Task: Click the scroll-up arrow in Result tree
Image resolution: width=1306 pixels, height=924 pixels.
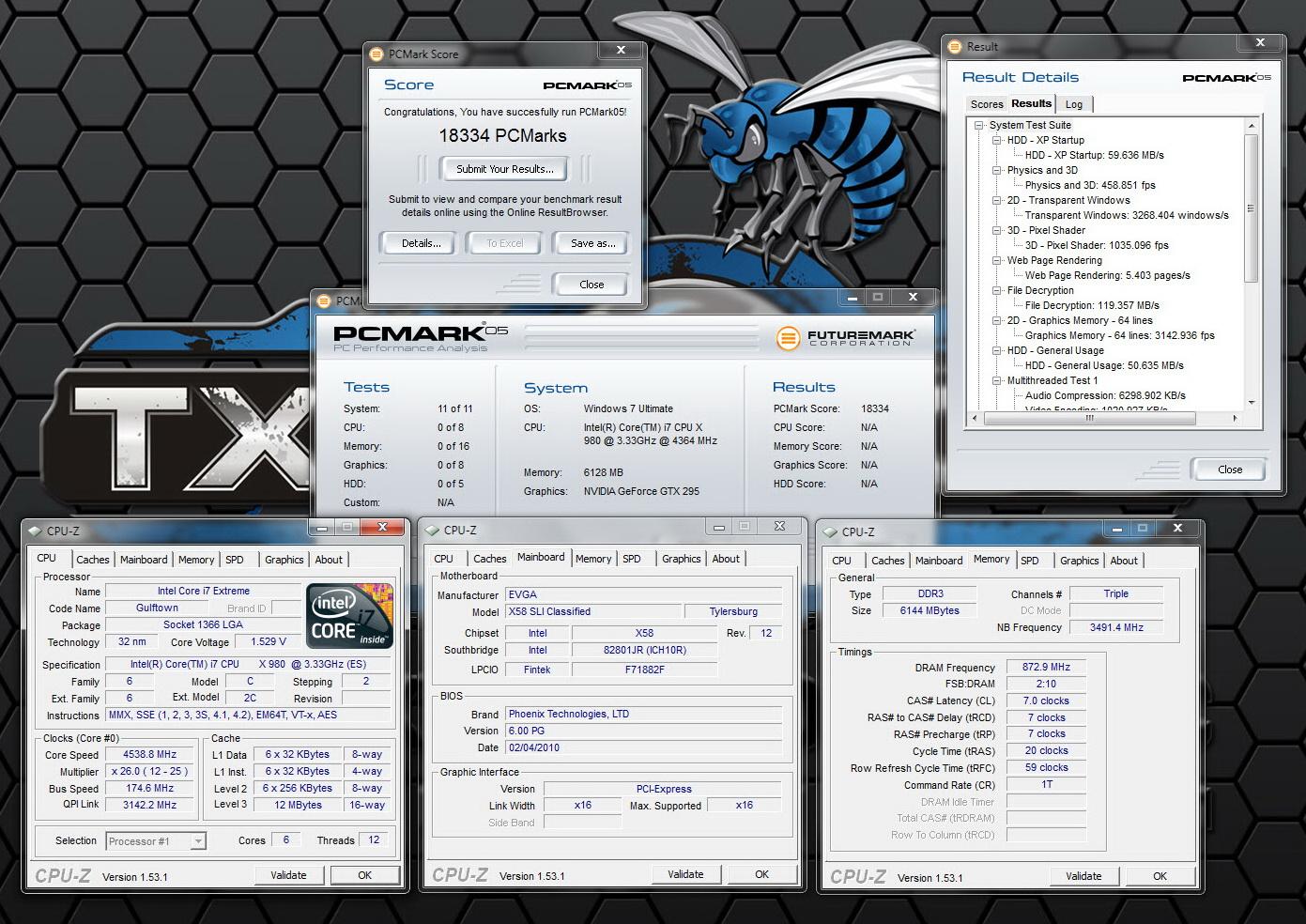Action: [x=1251, y=125]
